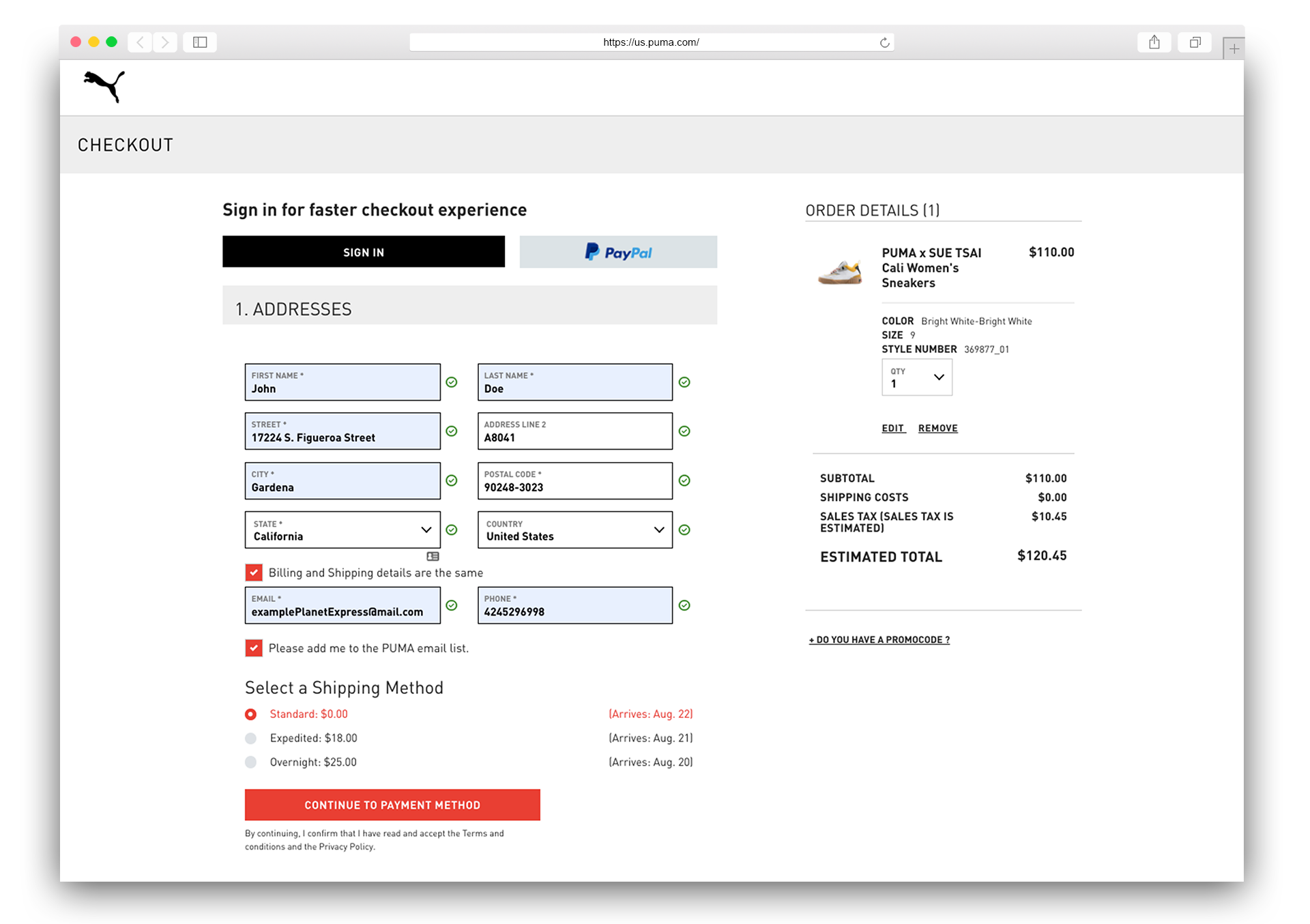Viewport: 1310px width, 924px height.
Task: Select Expedited $18.00 shipping option
Action: [251, 738]
